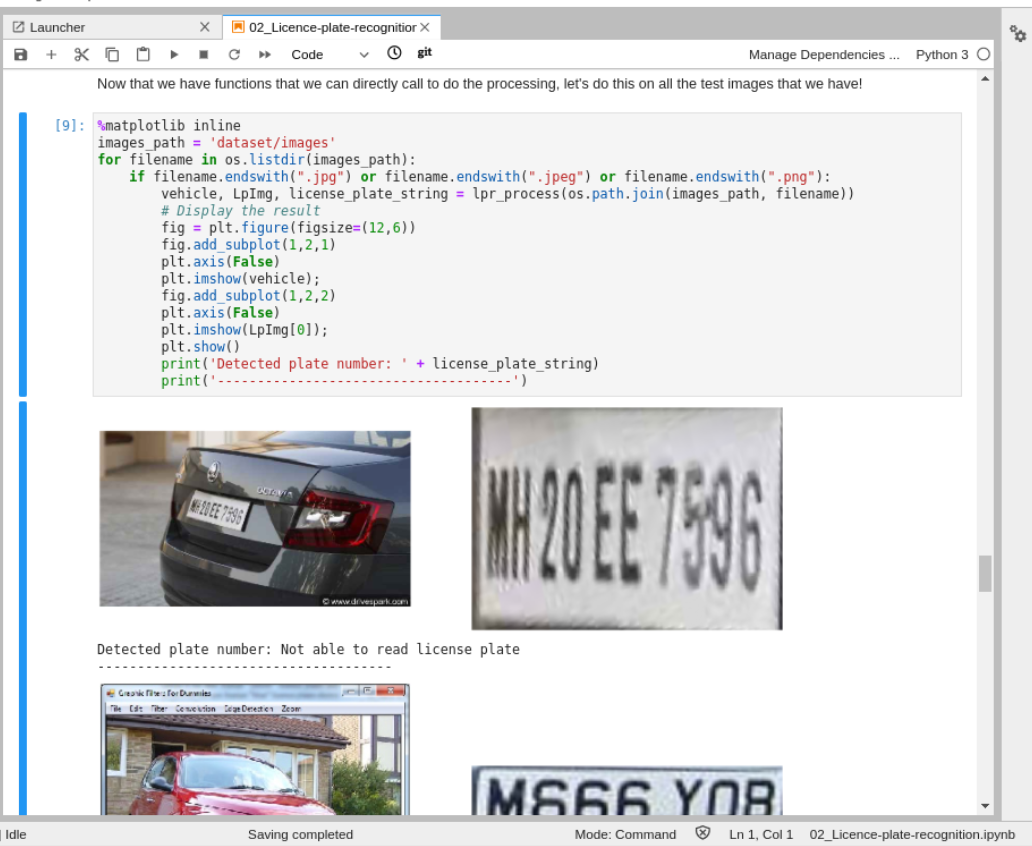The width and height of the screenshot is (1032, 846).
Task: Click inside code cell [9] editor
Action: click(x=527, y=254)
